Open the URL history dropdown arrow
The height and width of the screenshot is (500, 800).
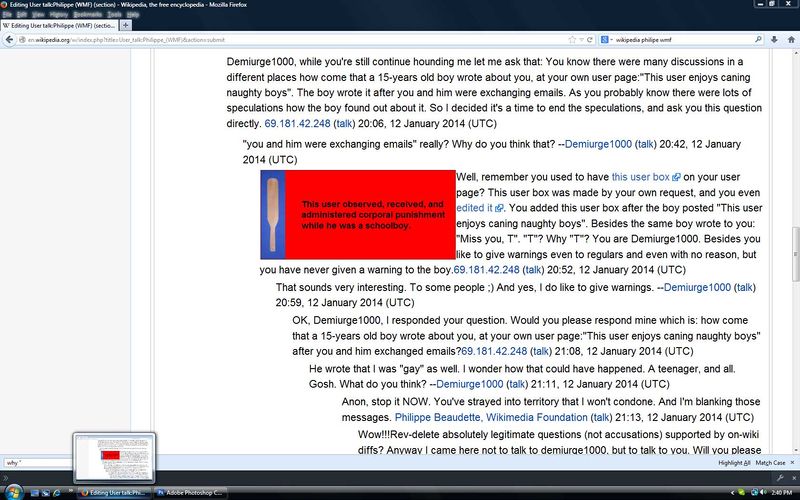(x=582, y=40)
